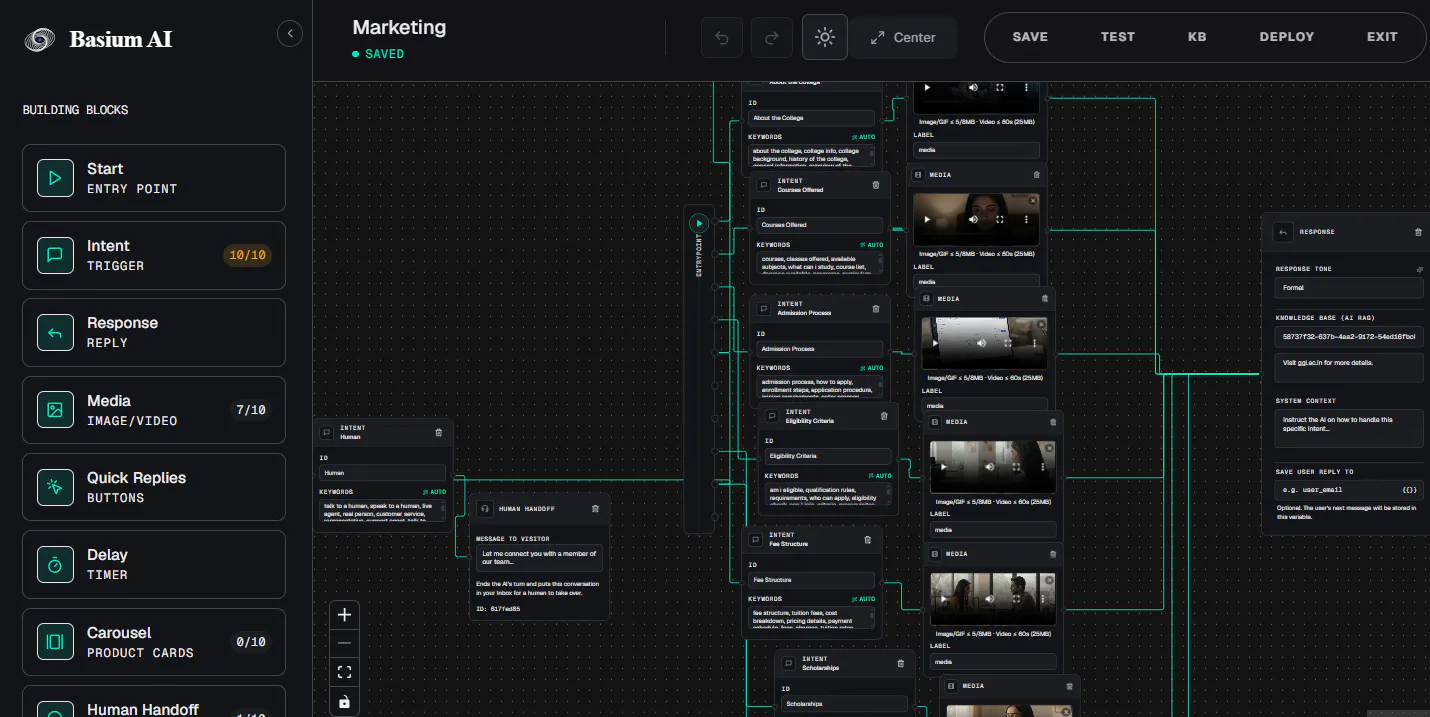Open the KB menu item
The image size is (1430, 717).
(1197, 37)
